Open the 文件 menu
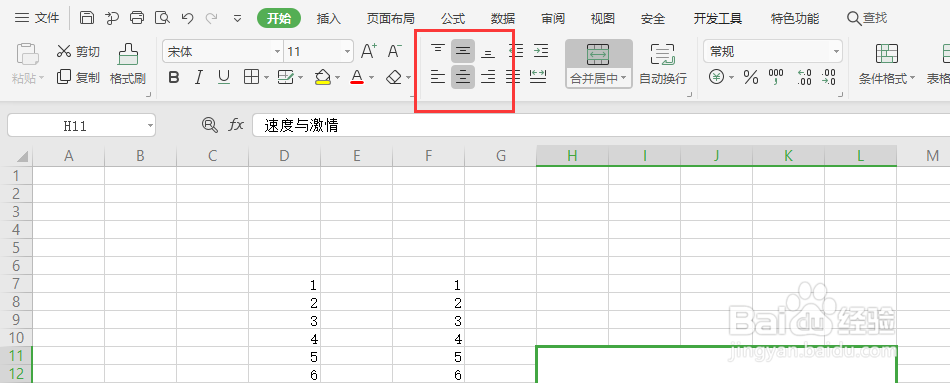This screenshot has width=950, height=383. pyautogui.click(x=37, y=18)
